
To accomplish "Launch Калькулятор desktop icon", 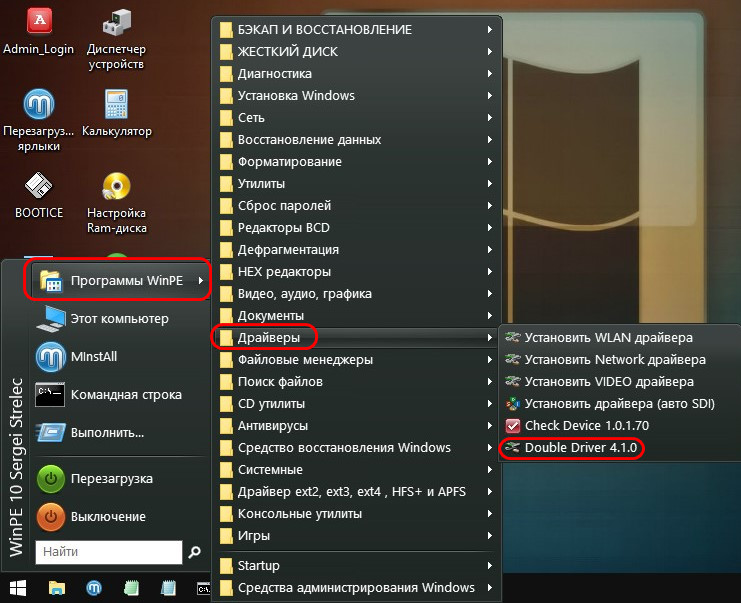I will tap(117, 112).
